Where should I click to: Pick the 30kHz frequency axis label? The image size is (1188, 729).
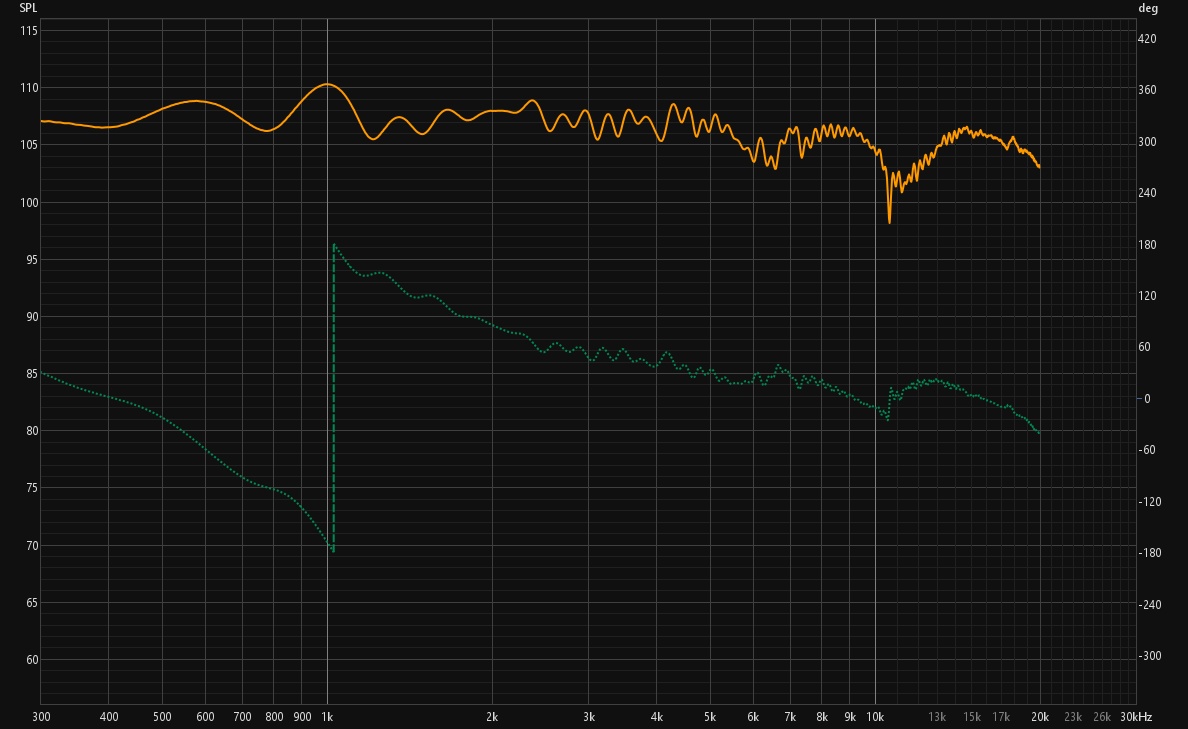click(1136, 717)
